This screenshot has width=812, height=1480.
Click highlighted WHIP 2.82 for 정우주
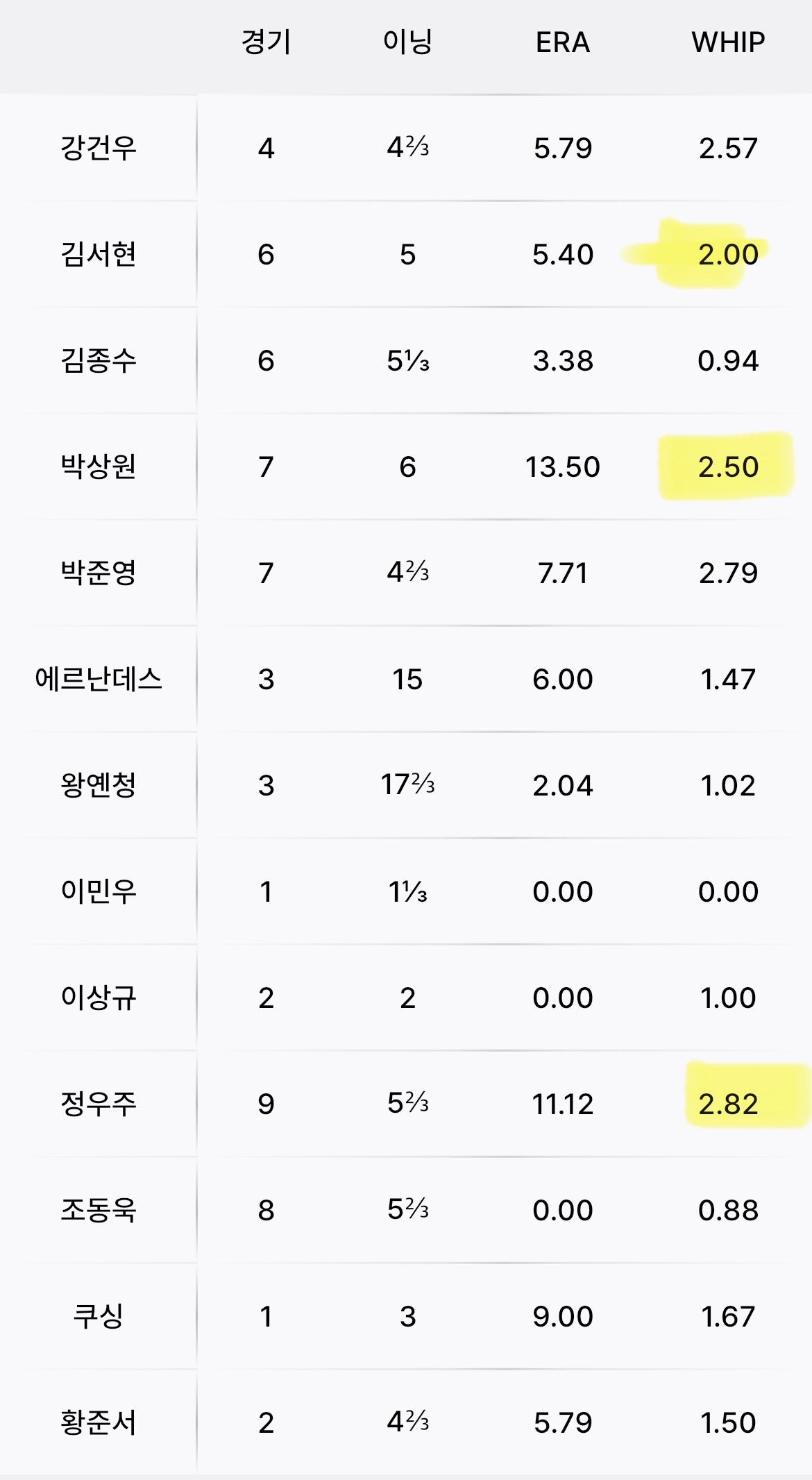728,1104
